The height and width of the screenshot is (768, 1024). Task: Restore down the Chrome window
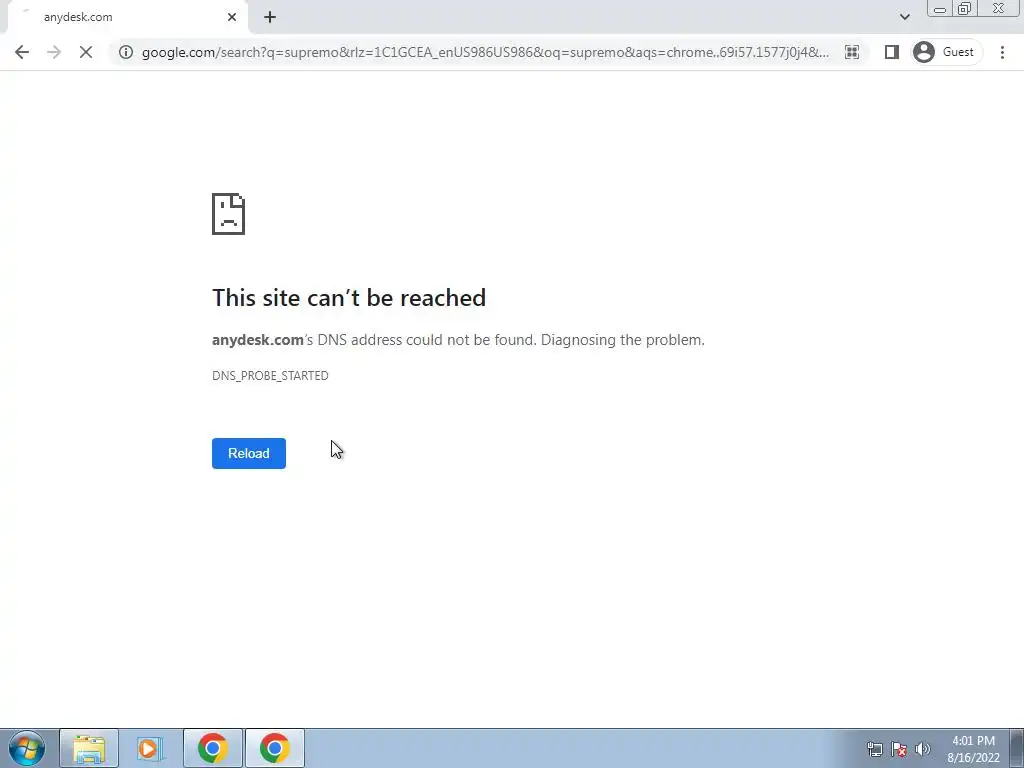(x=965, y=8)
